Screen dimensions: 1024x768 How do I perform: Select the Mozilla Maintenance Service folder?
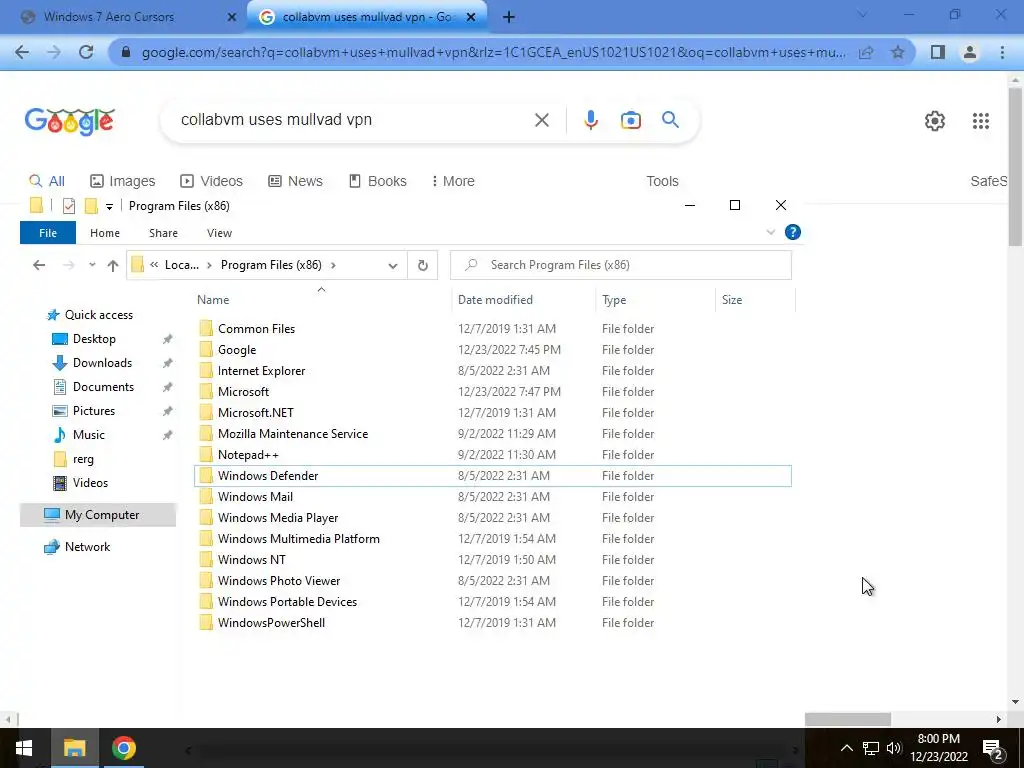[x=492, y=434]
